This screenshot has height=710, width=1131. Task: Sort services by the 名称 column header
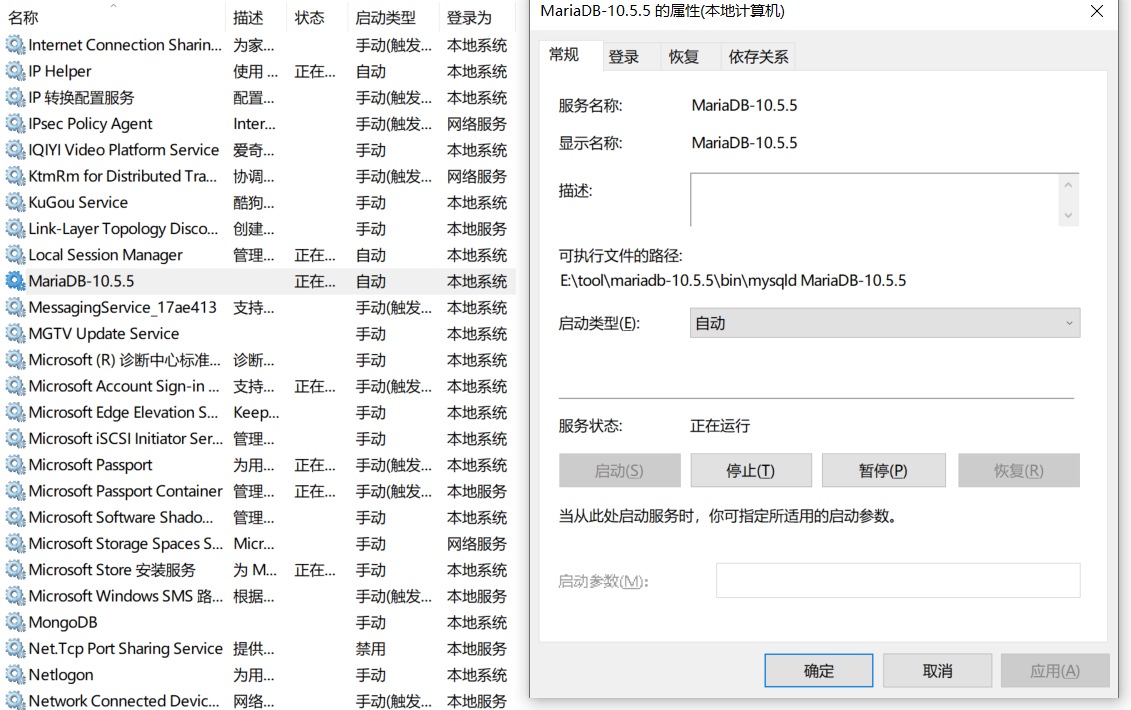tap(113, 17)
